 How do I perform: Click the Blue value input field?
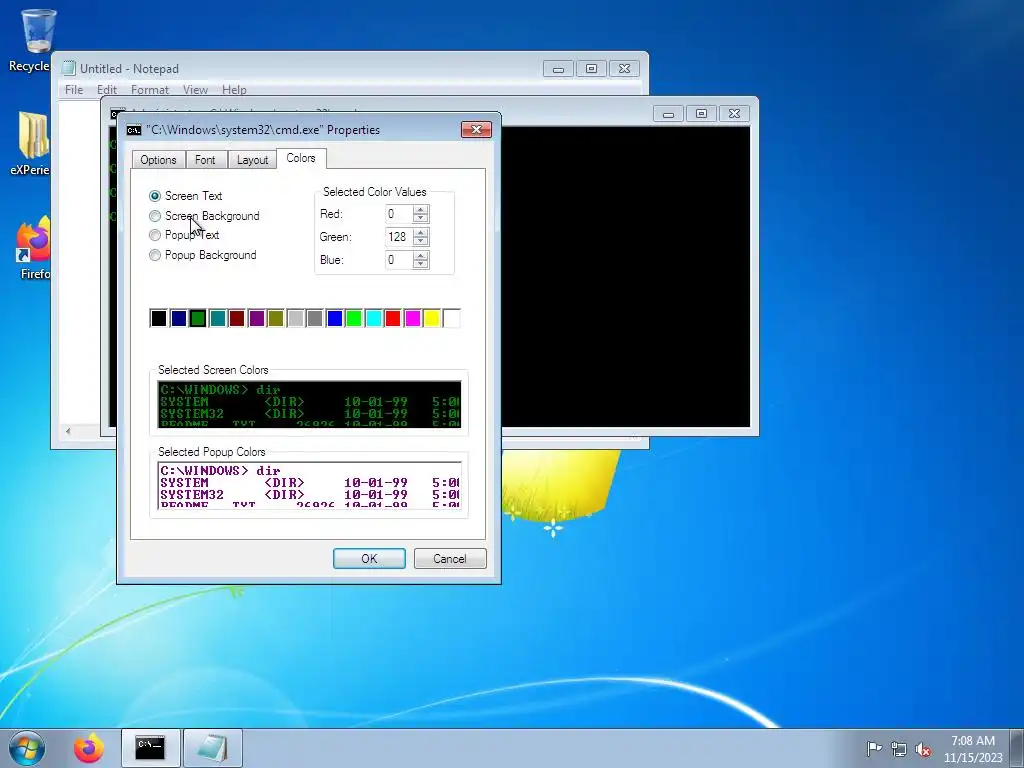(x=399, y=260)
